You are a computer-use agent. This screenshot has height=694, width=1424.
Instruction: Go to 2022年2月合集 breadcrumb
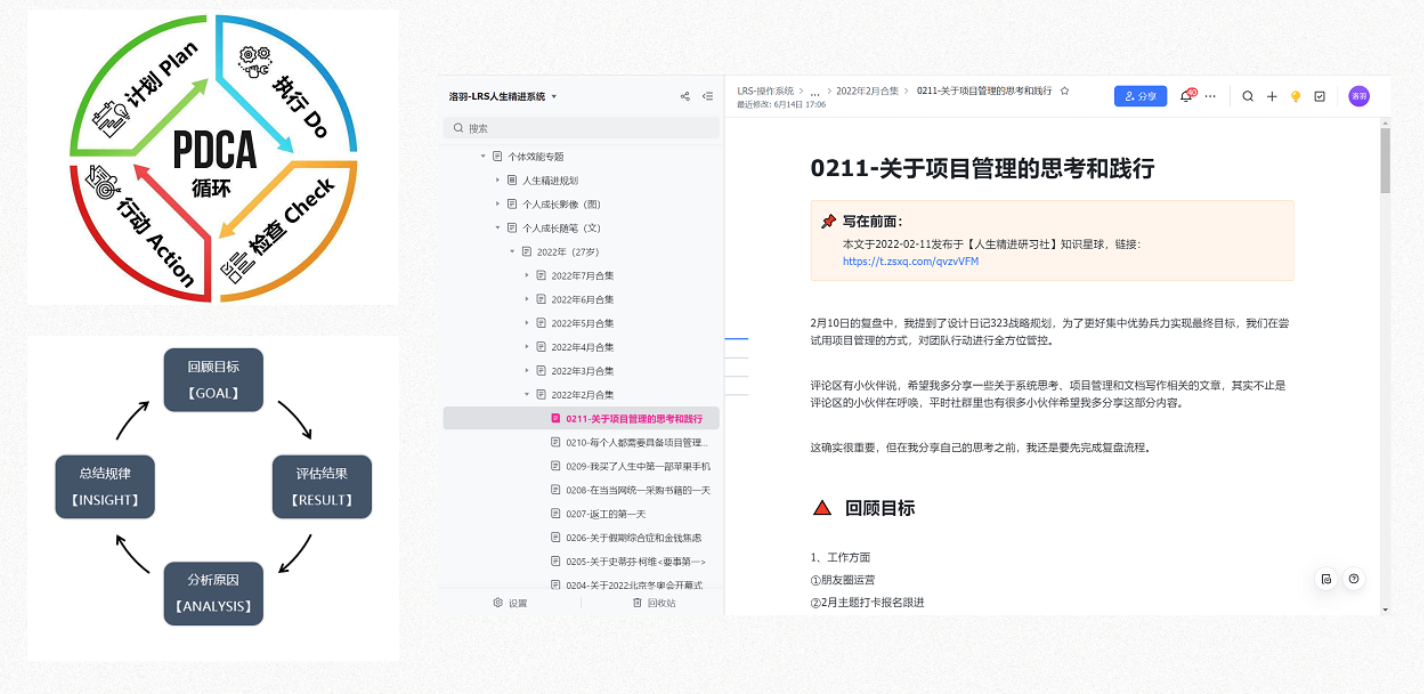pyautogui.click(x=867, y=91)
